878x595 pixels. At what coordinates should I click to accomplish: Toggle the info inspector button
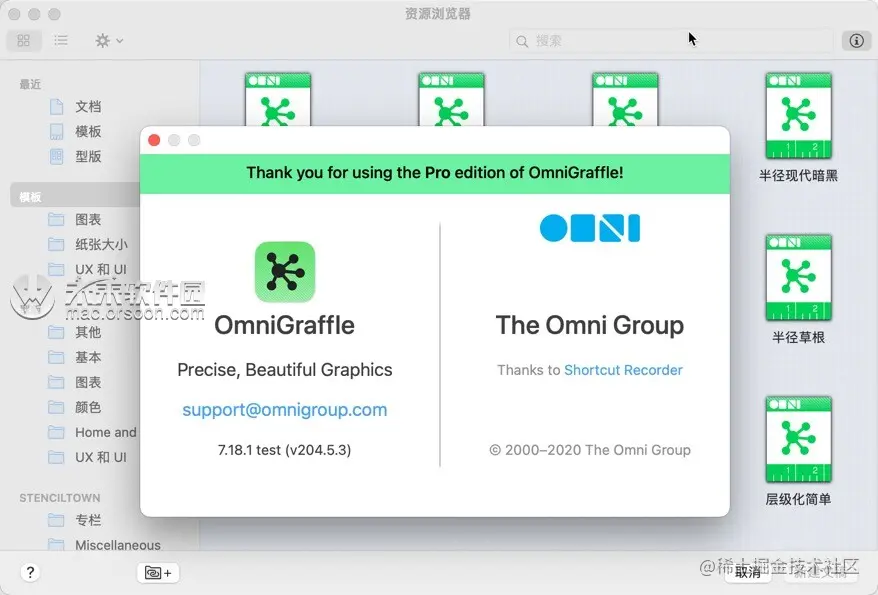pyautogui.click(x=856, y=40)
